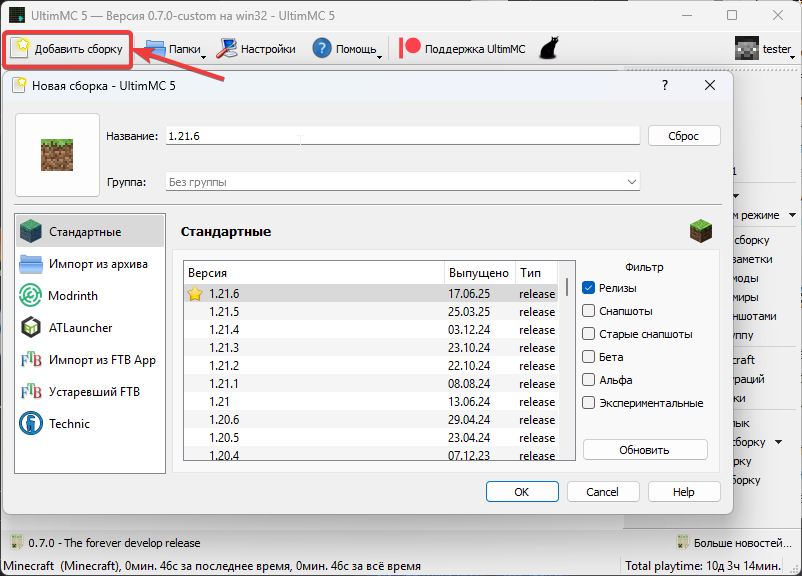
Task: Open the Больше новостей link
Action: [x=742, y=543]
